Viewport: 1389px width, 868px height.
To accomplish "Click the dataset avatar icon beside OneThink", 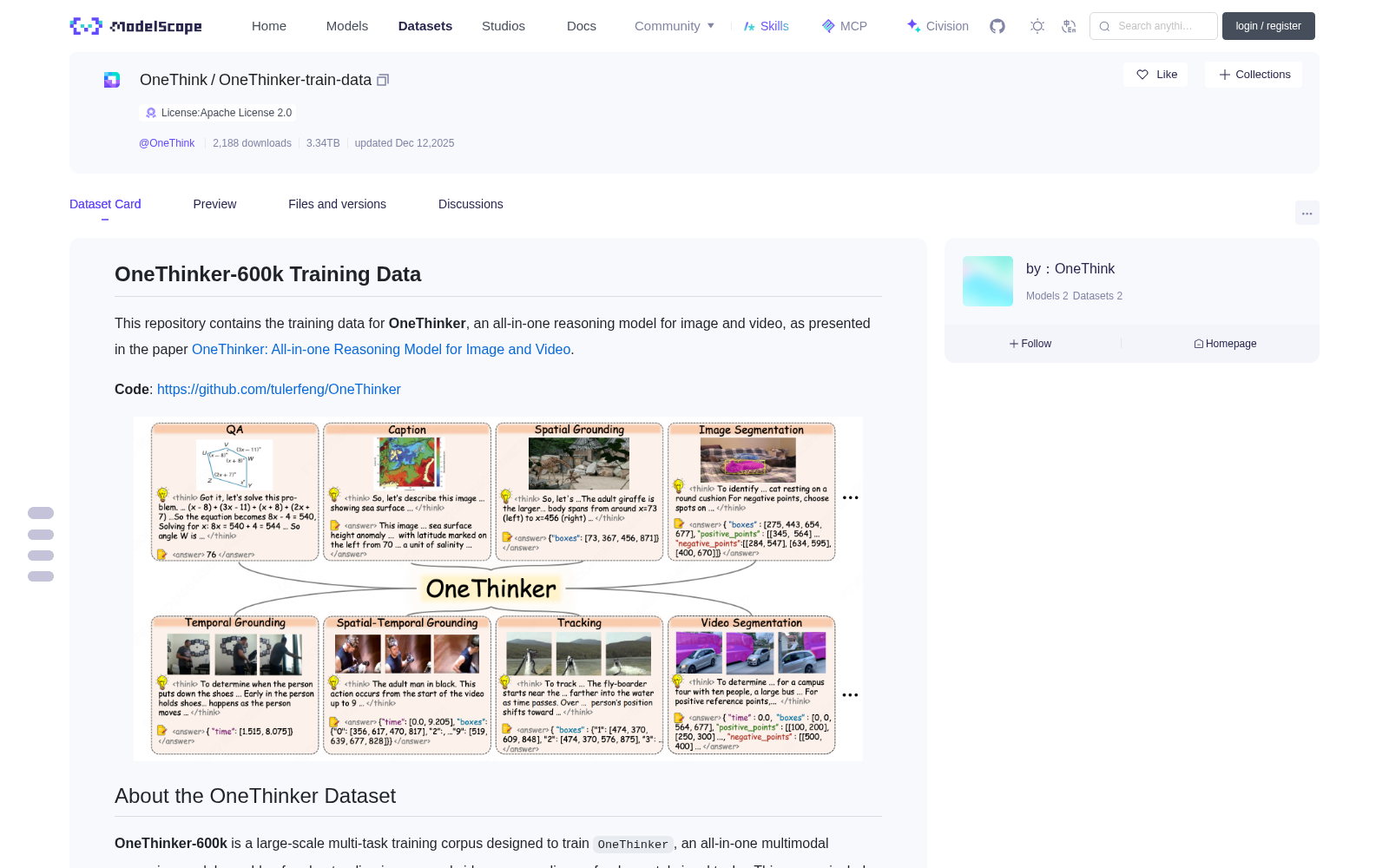I will click(112, 80).
